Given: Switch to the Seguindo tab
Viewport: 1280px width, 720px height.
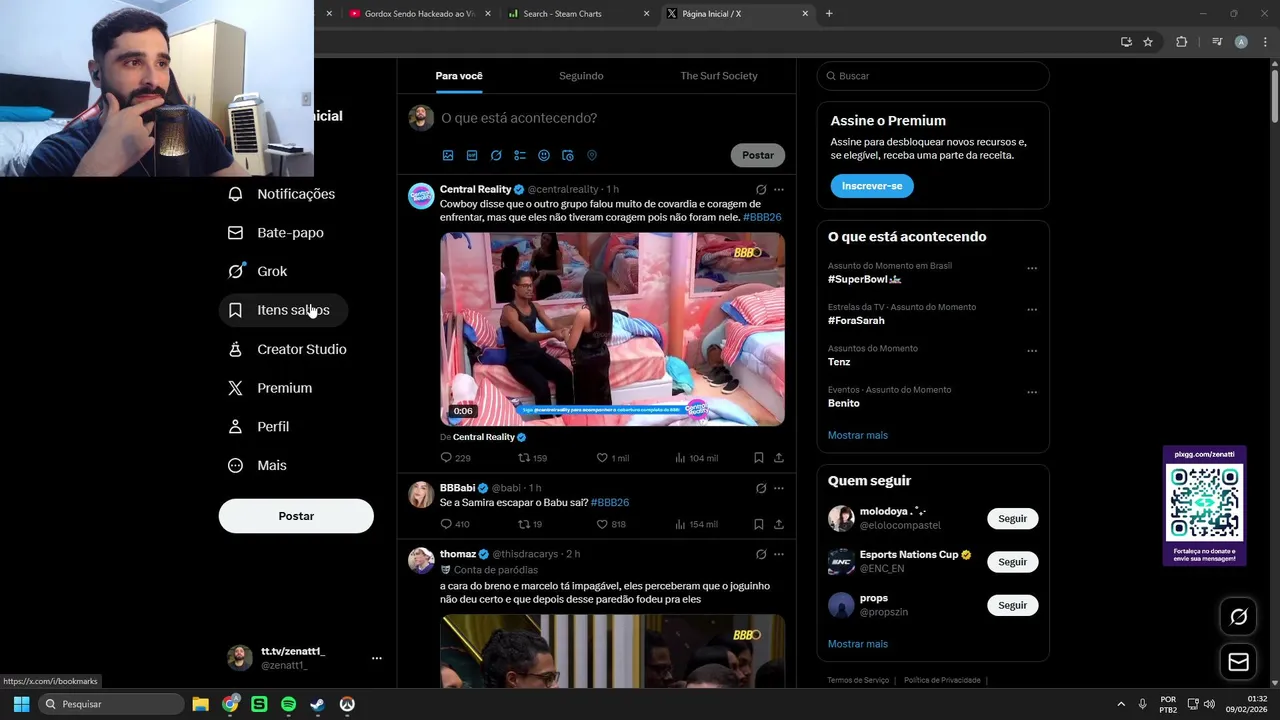Looking at the screenshot, I should (x=581, y=76).
